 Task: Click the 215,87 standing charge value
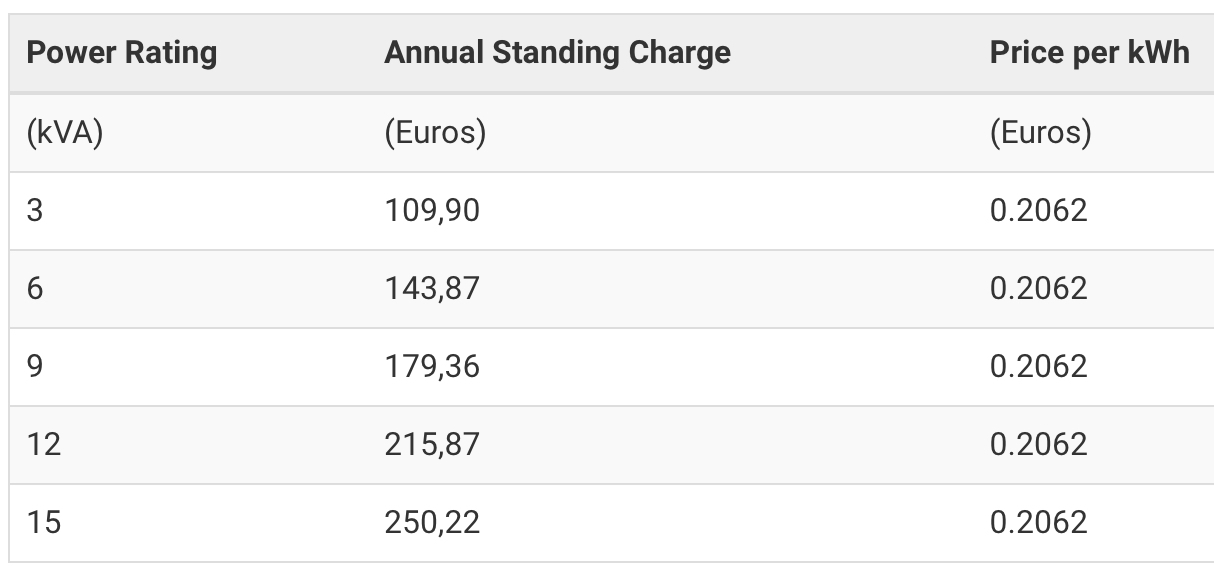pos(432,444)
